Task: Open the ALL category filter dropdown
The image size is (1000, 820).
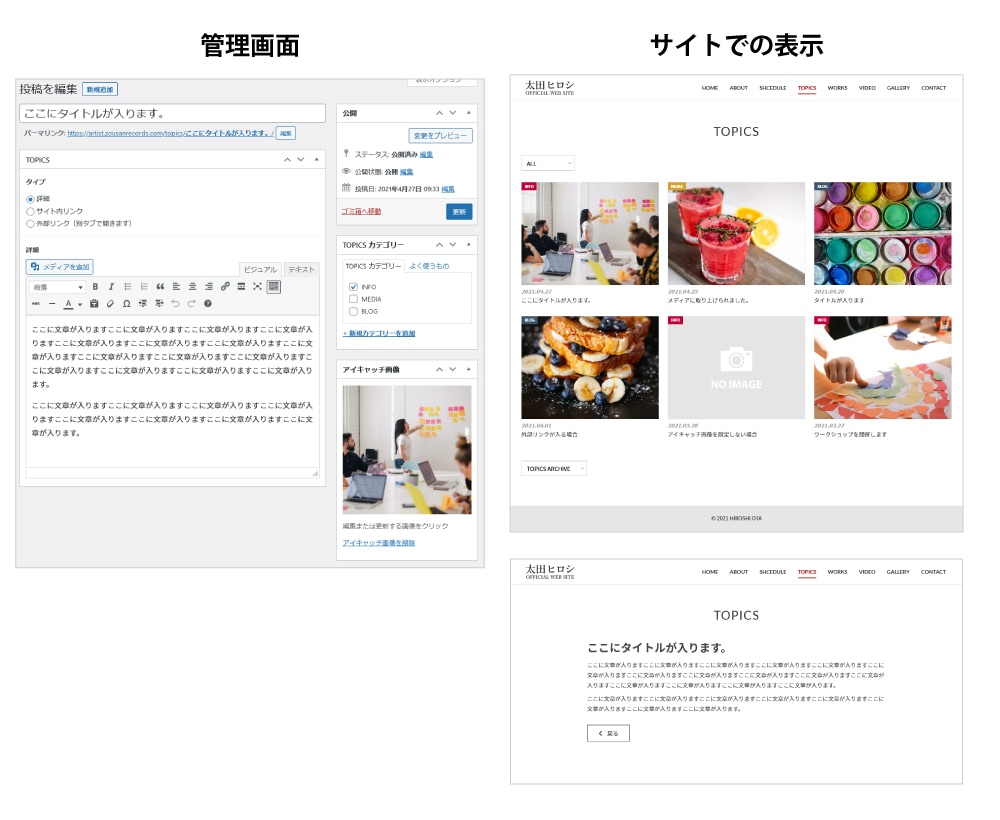Action: click(548, 164)
